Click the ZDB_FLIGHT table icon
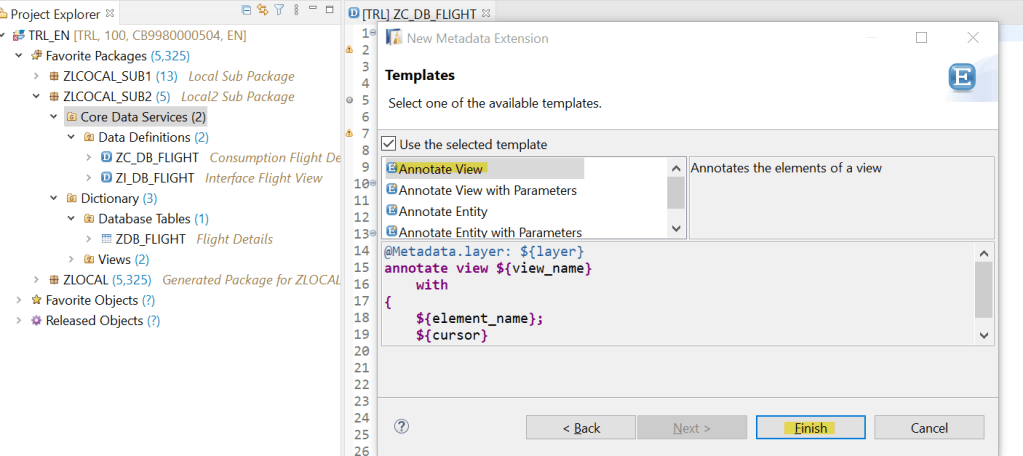This screenshot has width=1023, height=456. (x=107, y=239)
